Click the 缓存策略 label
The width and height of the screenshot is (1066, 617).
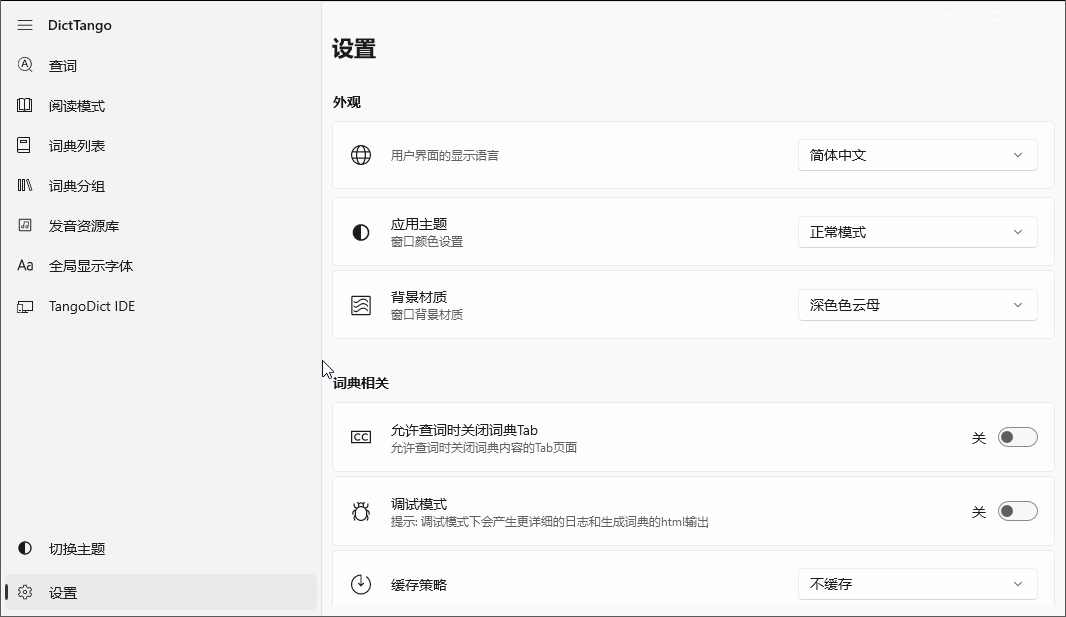pyautogui.click(x=419, y=585)
